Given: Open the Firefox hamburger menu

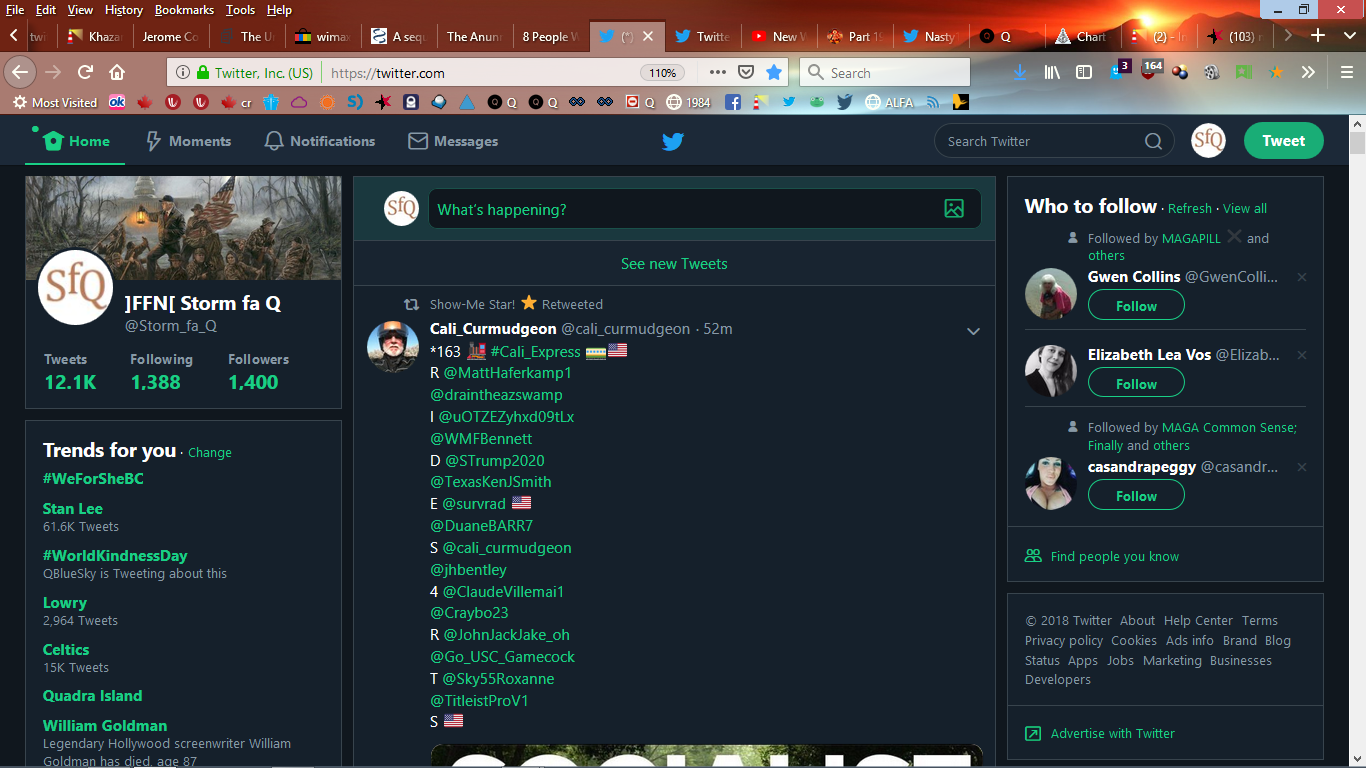Looking at the screenshot, I should (1347, 72).
